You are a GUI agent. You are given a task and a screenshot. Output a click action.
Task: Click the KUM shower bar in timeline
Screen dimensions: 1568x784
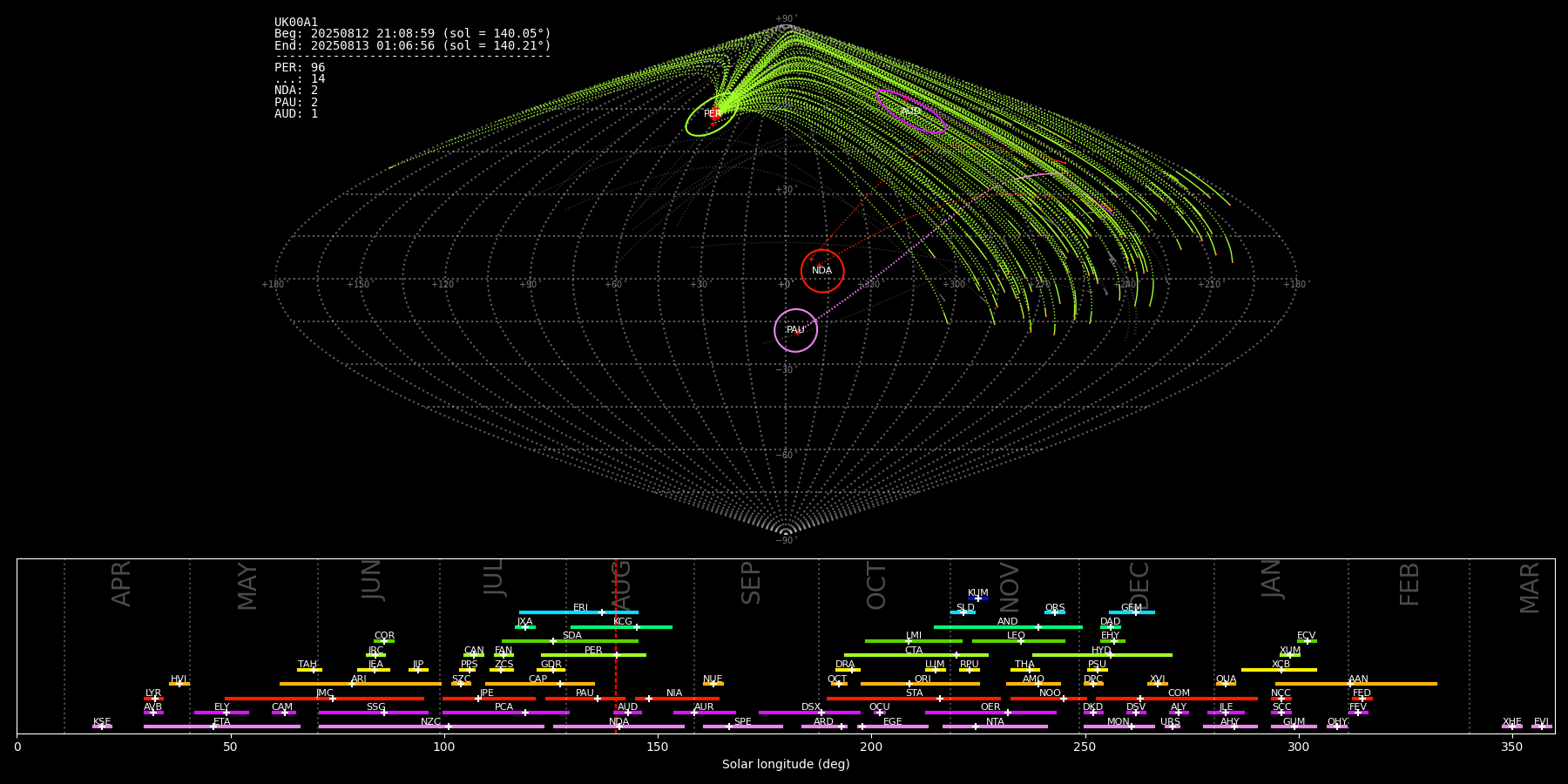(978, 598)
